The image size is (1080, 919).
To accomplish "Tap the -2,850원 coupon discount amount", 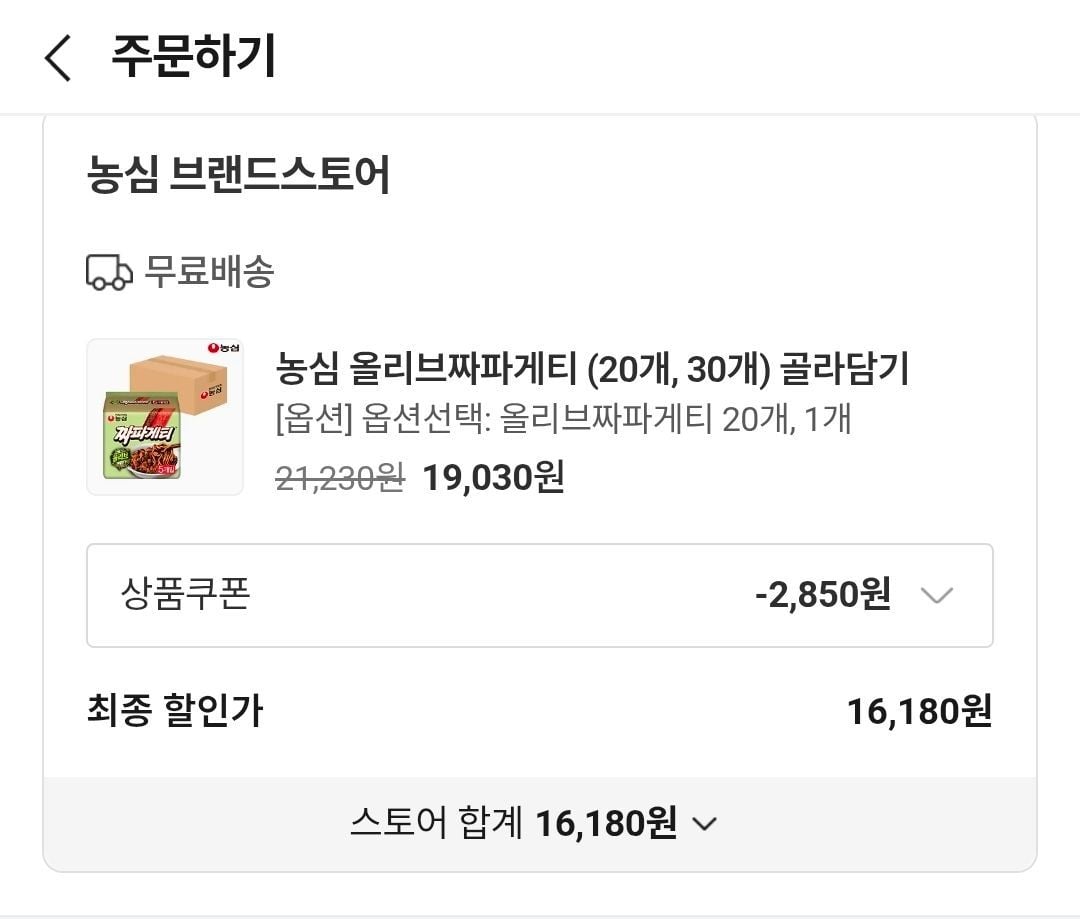I will (x=823, y=595).
